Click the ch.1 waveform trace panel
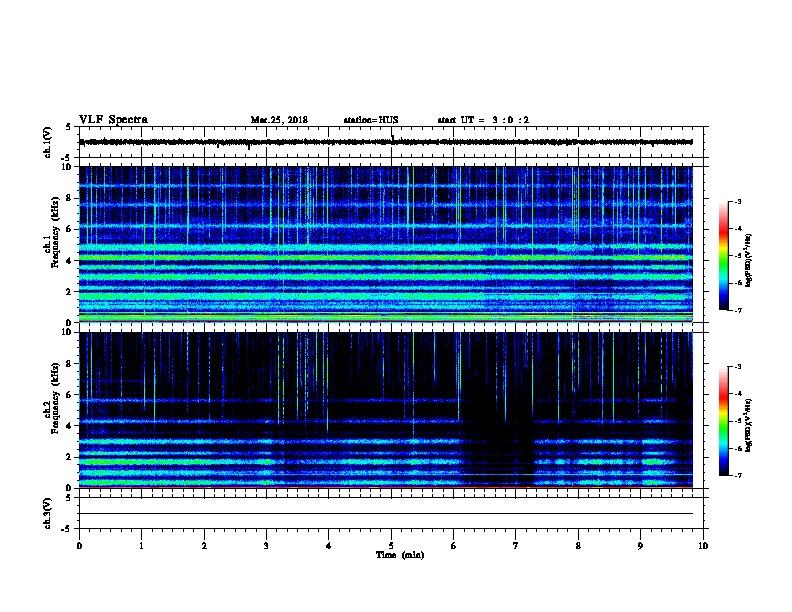 point(391,142)
